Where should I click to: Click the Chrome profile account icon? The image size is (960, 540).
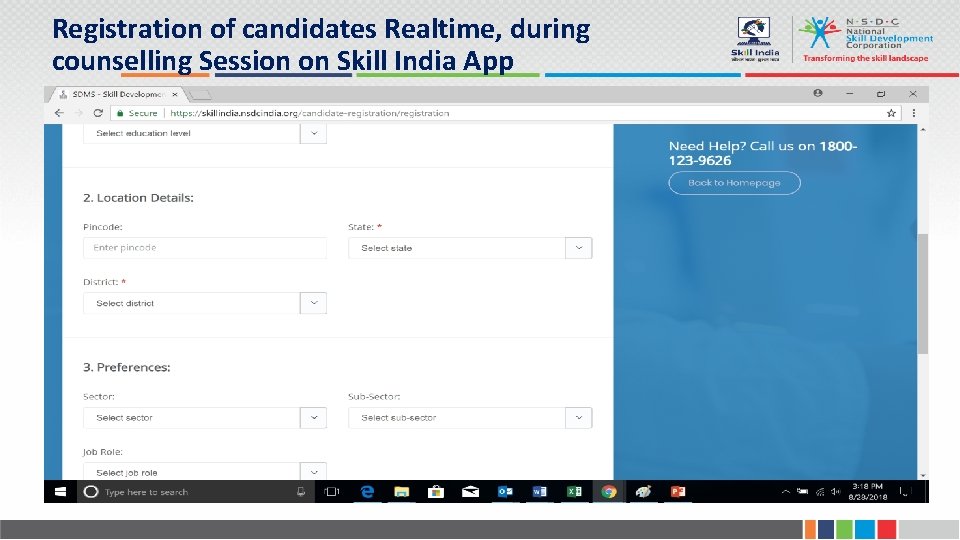coord(818,93)
